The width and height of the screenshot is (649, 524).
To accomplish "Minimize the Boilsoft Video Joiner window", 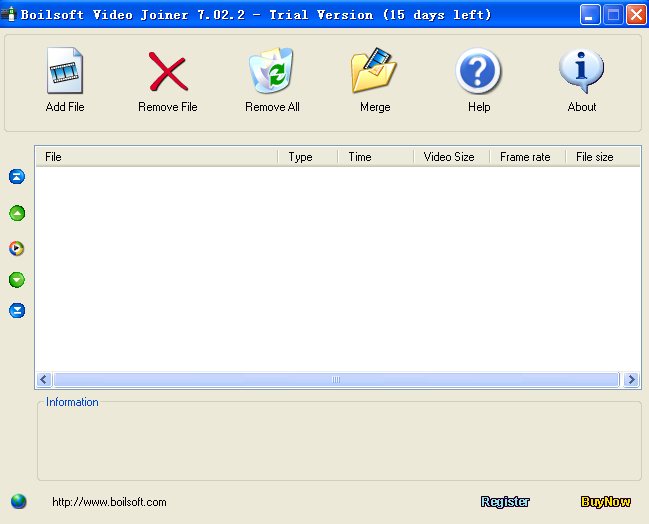I will [590, 15].
